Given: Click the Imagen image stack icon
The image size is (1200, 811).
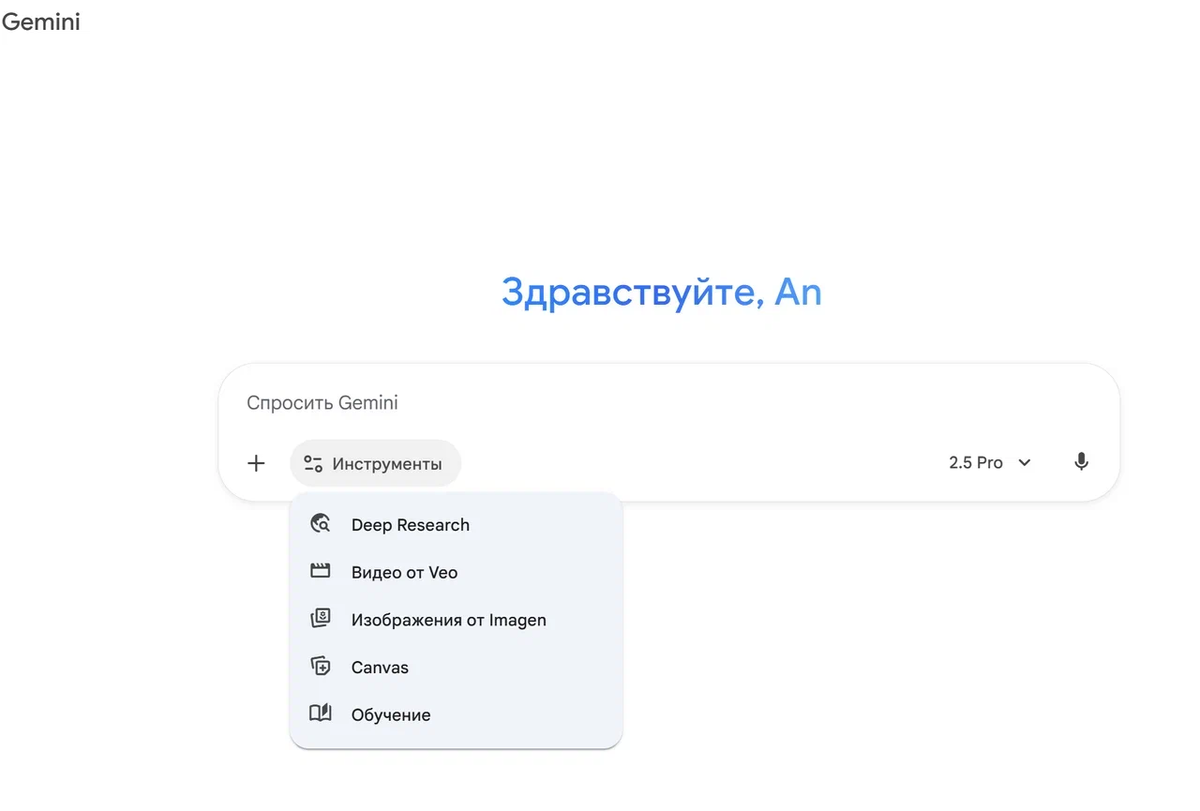Looking at the screenshot, I should point(320,619).
